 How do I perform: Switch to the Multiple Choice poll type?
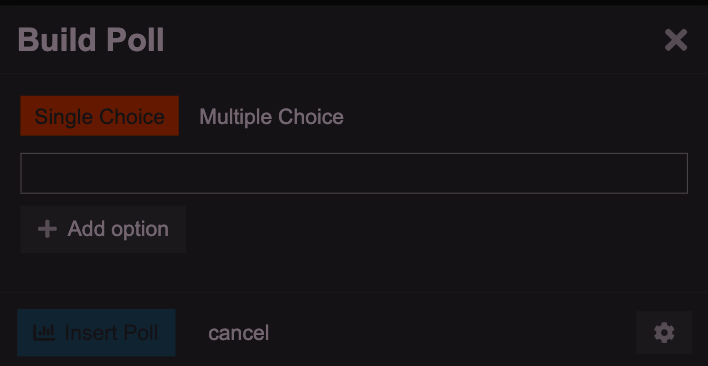click(271, 116)
